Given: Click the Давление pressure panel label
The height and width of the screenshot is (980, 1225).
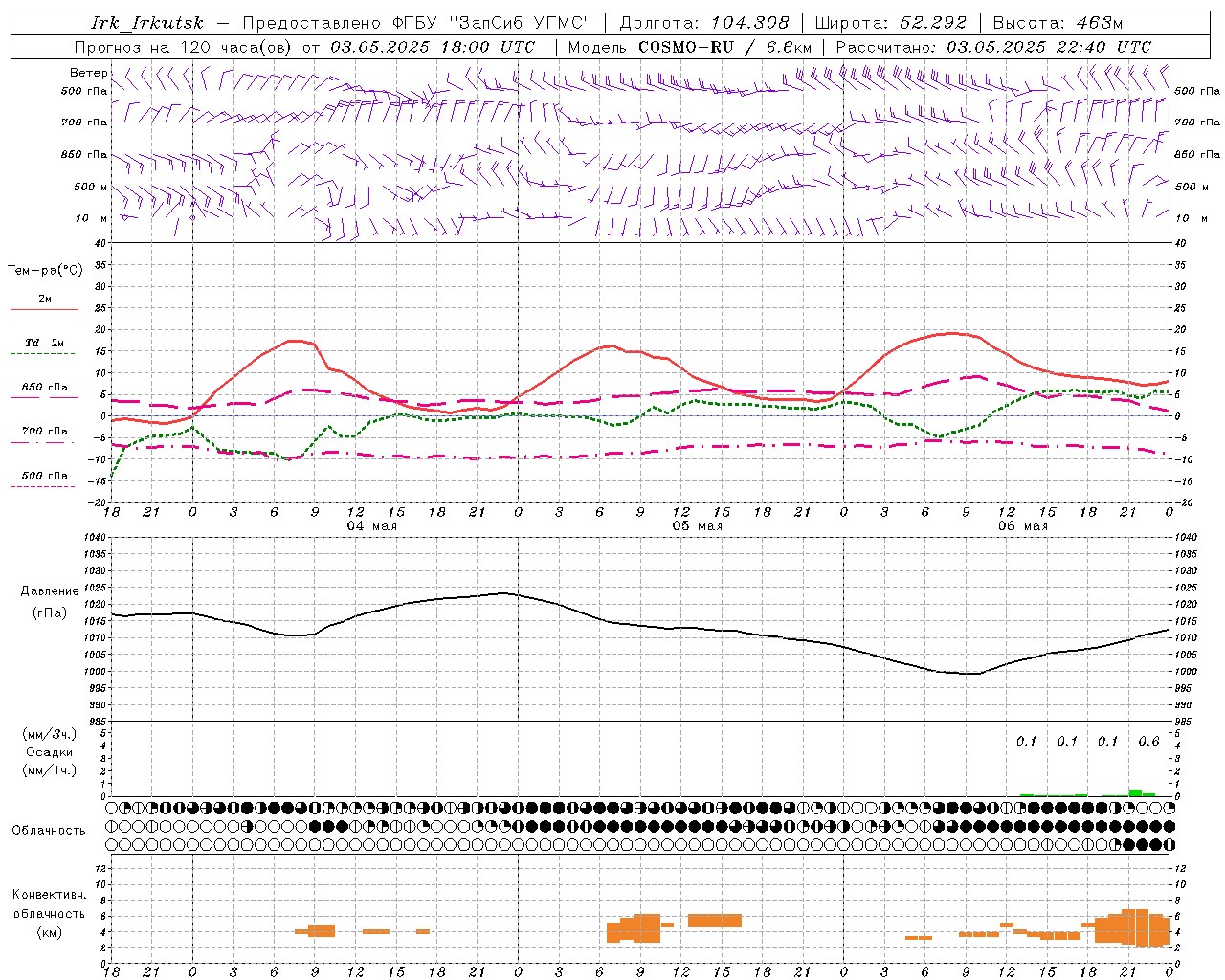Looking at the screenshot, I should [50, 591].
